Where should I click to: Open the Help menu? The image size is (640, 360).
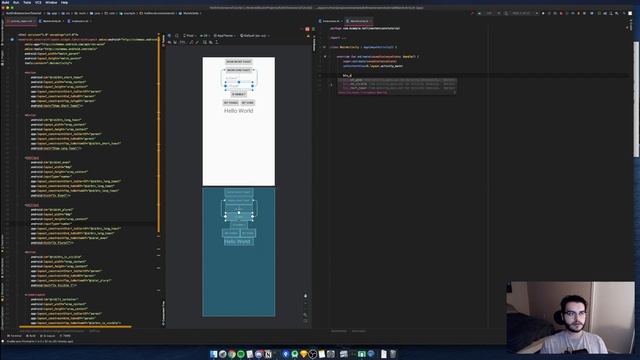tap(64, 2)
